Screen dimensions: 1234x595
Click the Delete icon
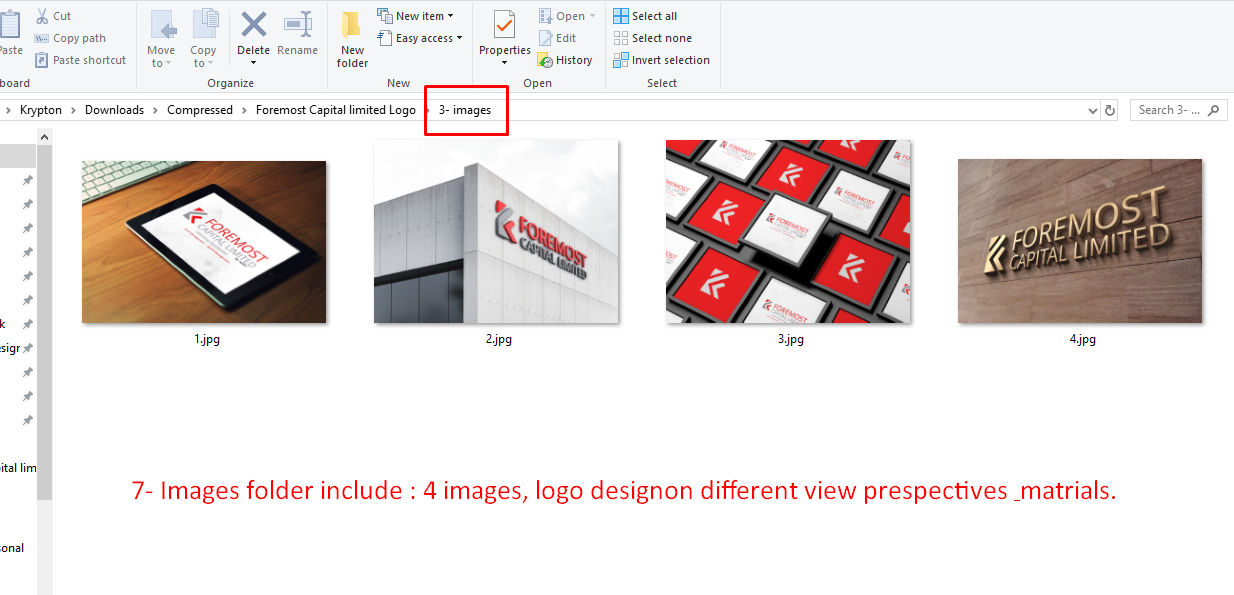(253, 30)
